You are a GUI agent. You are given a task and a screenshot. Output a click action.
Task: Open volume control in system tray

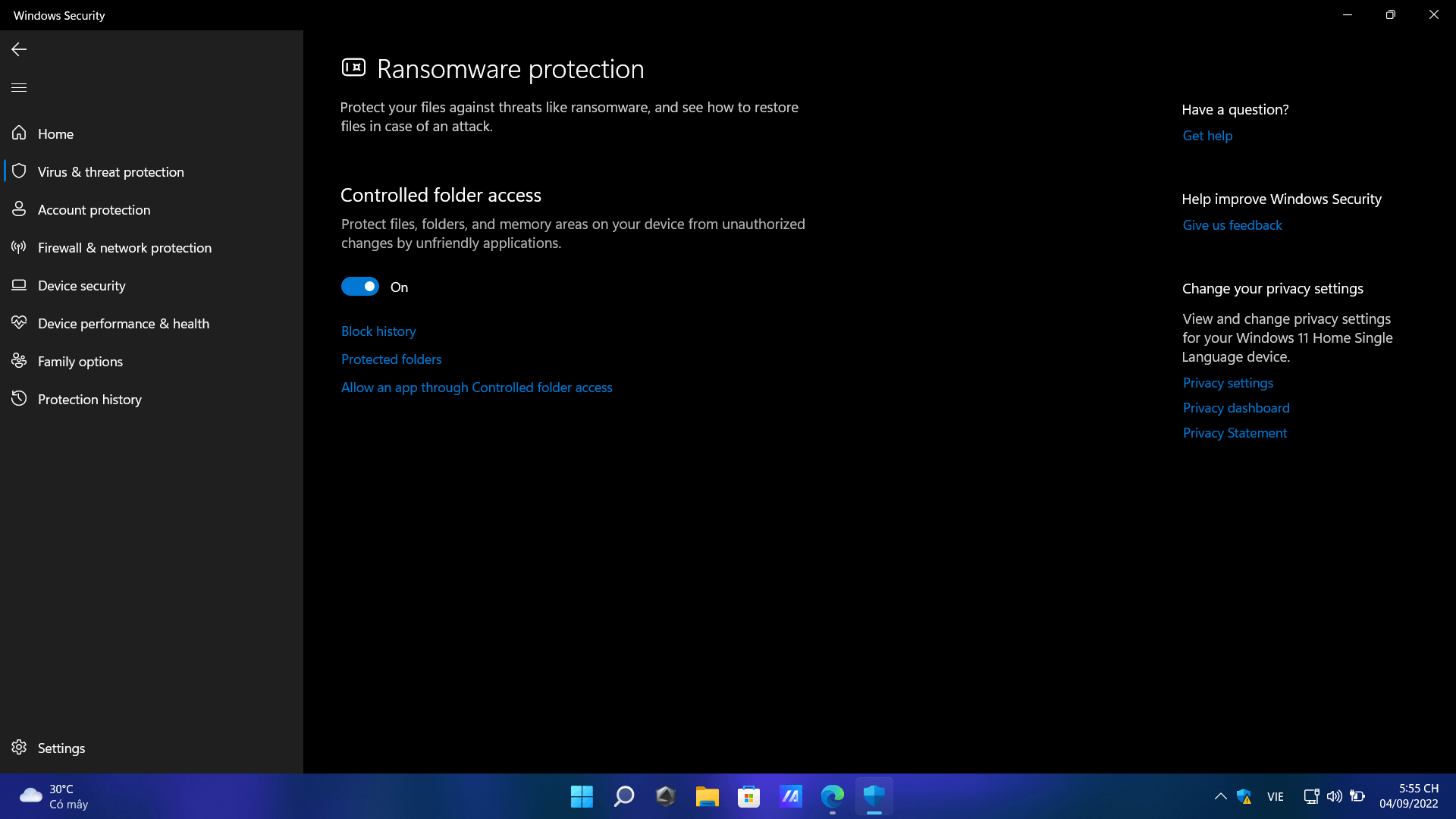1334,796
